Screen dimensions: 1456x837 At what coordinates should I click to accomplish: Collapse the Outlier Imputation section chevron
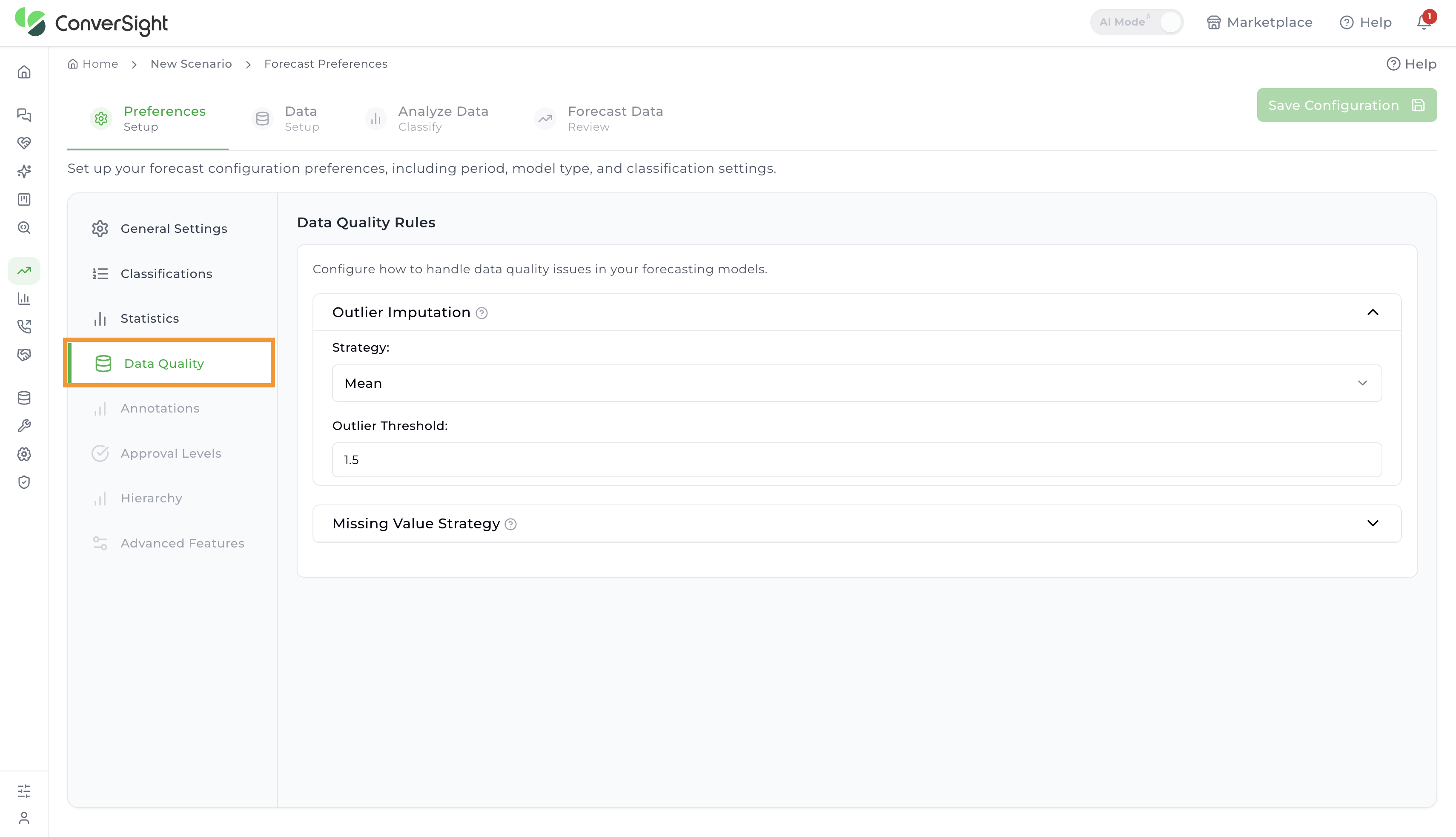tap(1373, 312)
